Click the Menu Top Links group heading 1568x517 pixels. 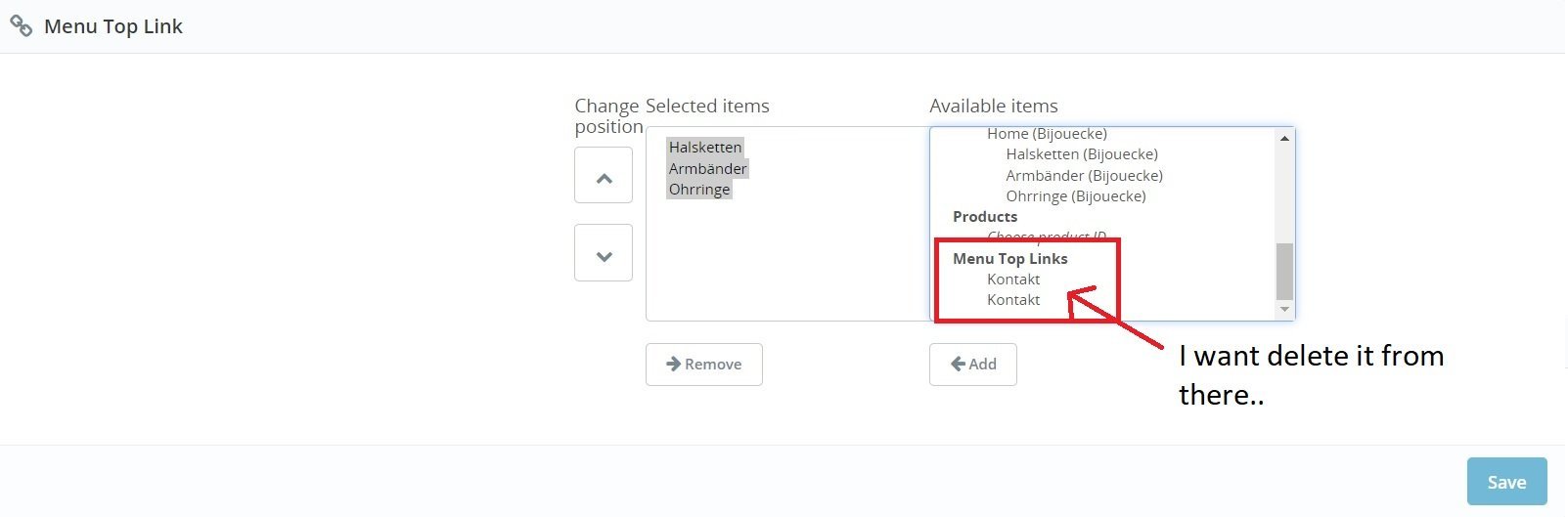point(1009,259)
